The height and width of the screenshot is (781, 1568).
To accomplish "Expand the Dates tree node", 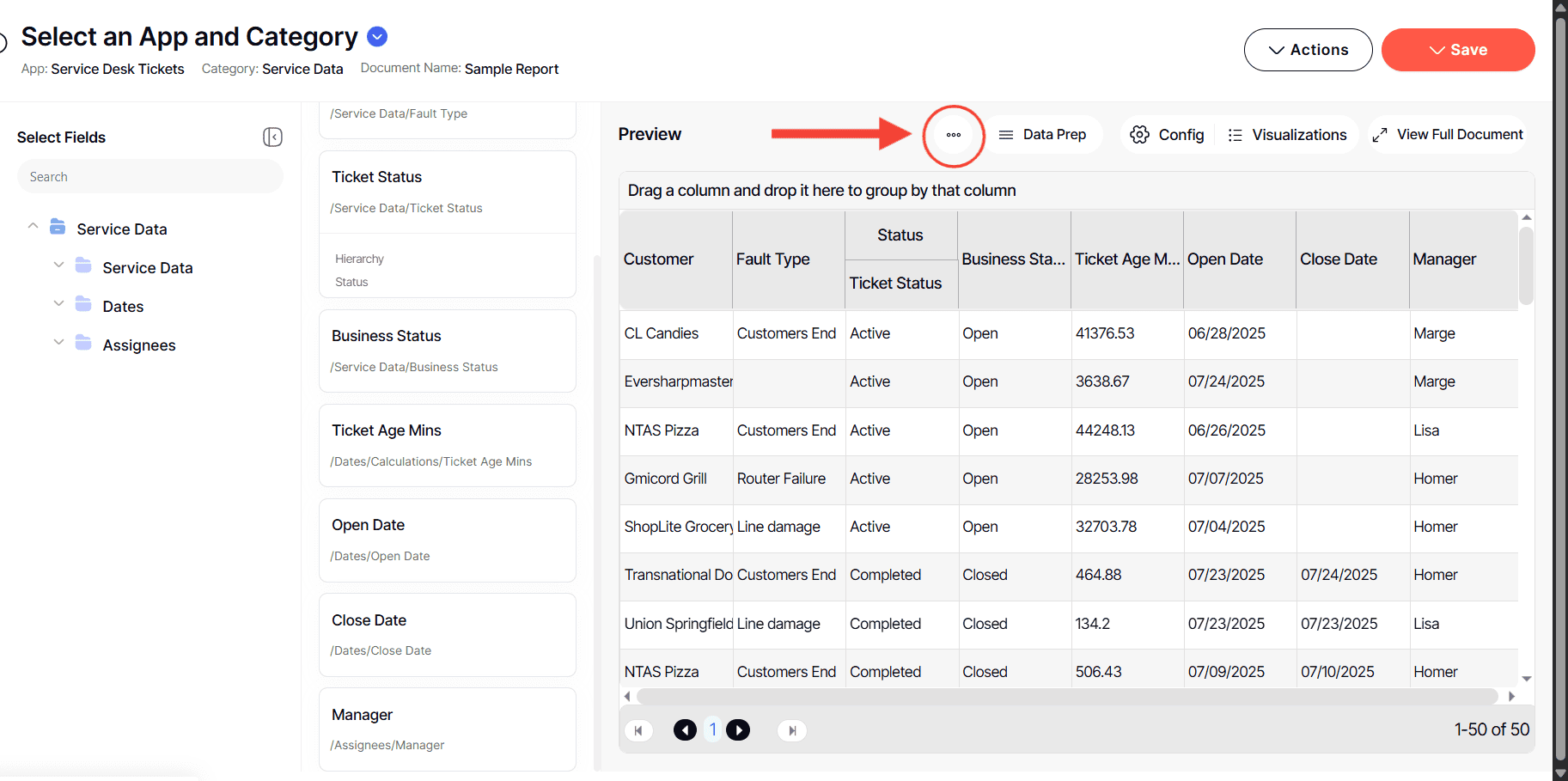I will pos(58,304).
